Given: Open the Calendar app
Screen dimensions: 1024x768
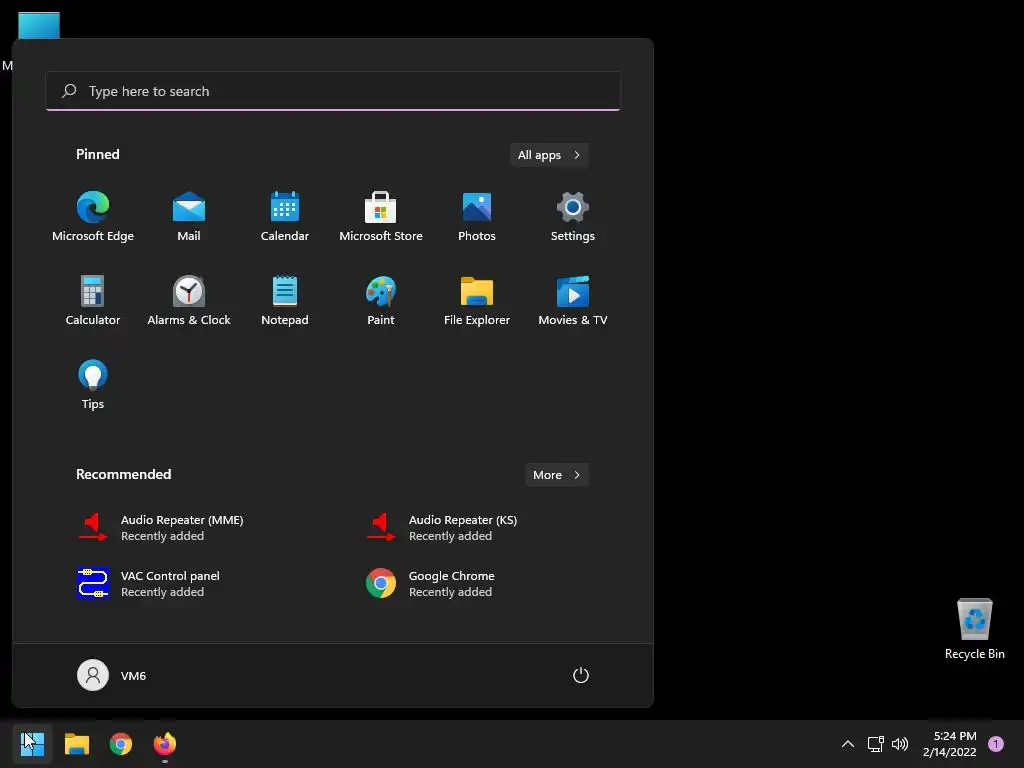Looking at the screenshot, I should click(285, 217).
